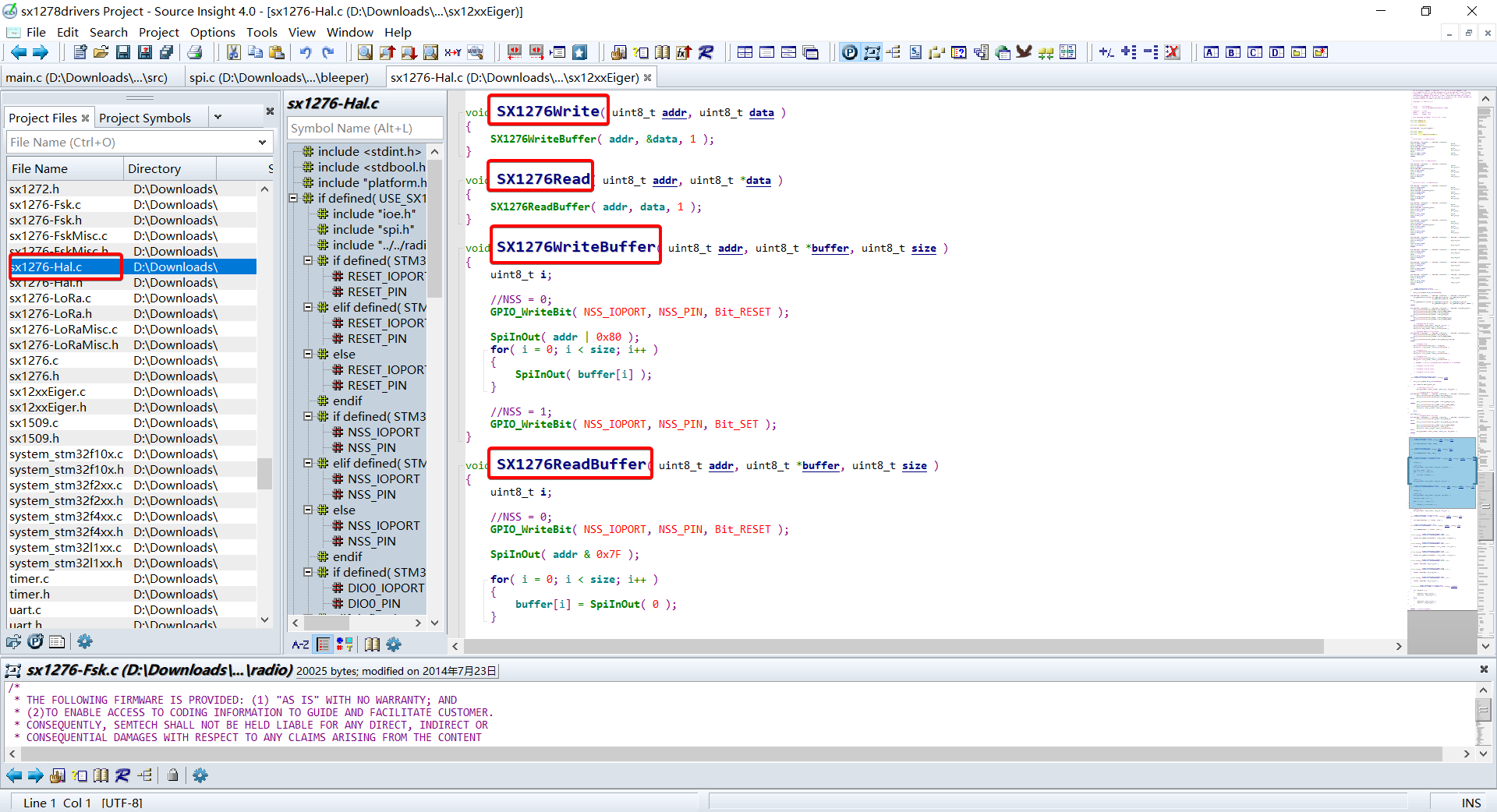
Task: Open the File Name dropdown arrow
Action: (262, 143)
